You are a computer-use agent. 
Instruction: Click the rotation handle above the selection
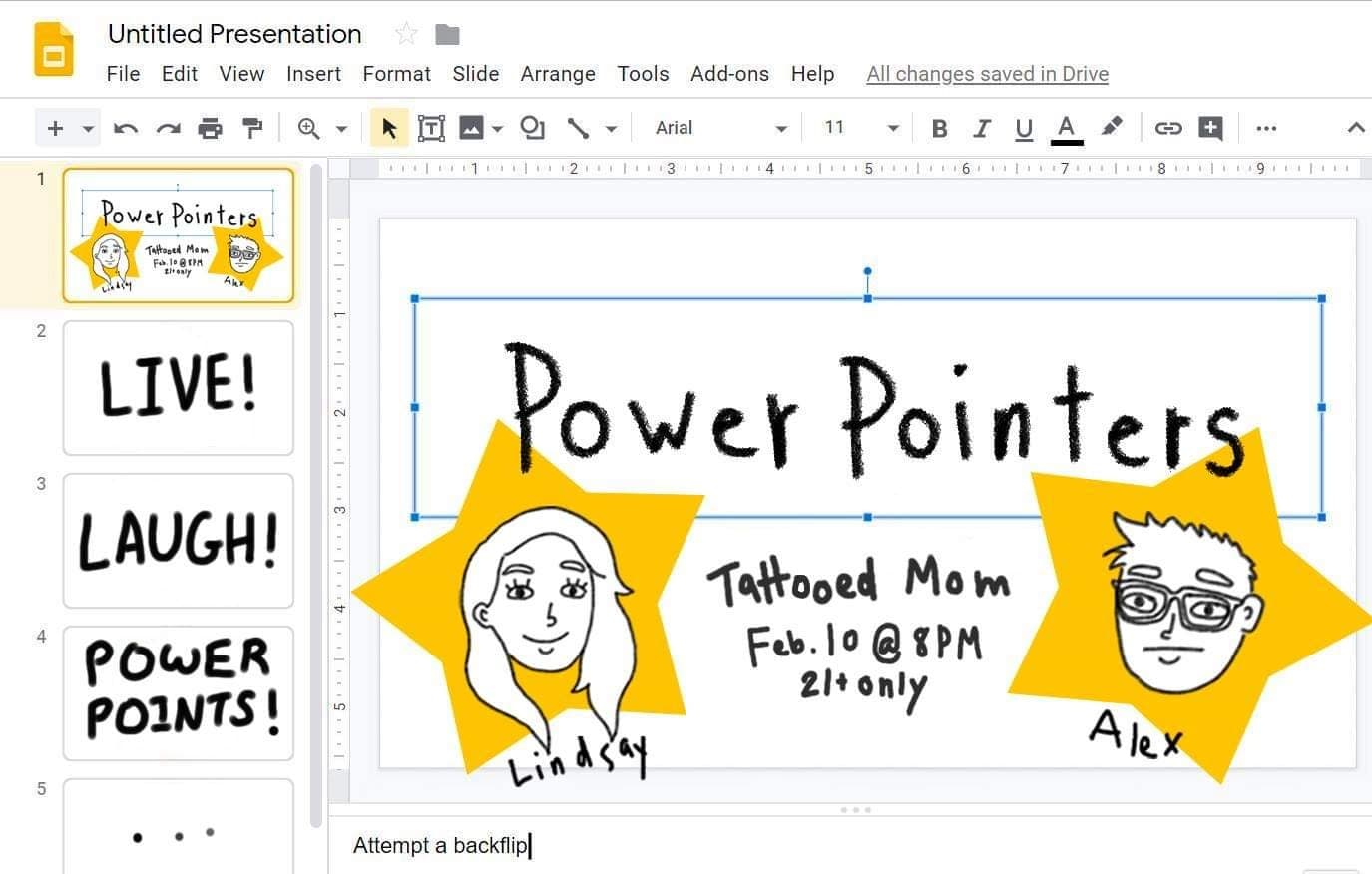point(868,271)
